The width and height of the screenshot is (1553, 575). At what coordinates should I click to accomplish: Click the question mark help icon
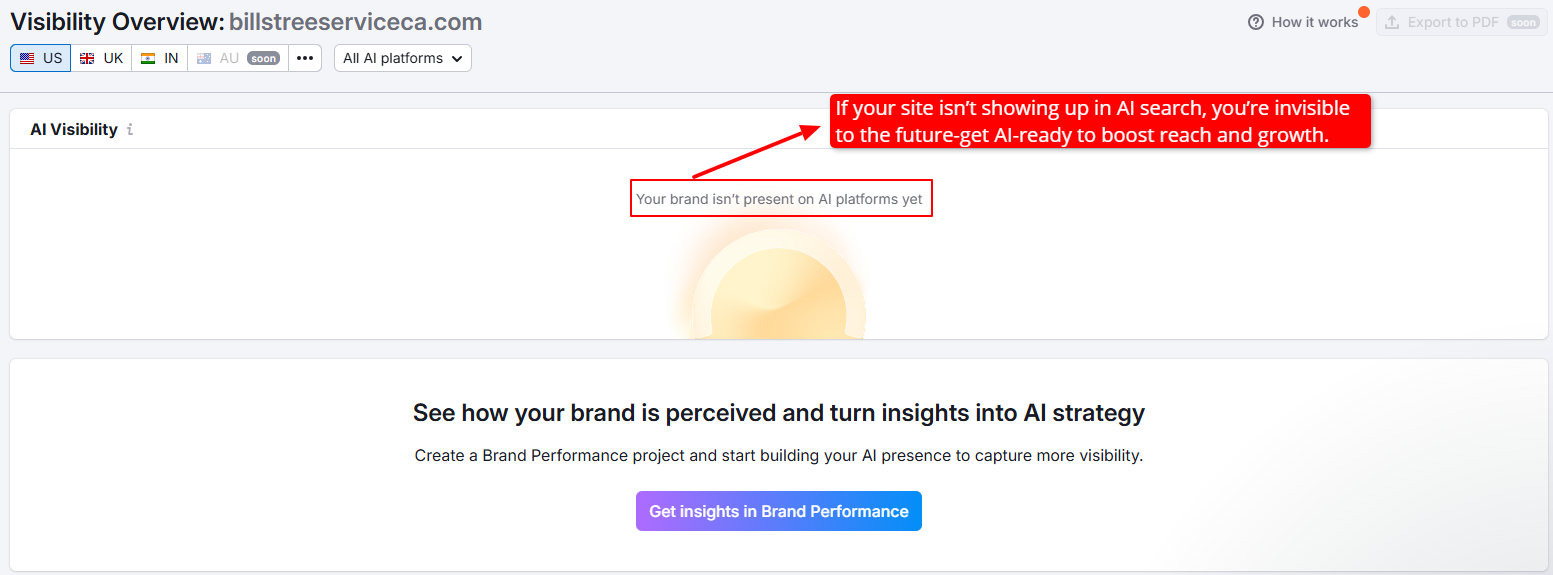(x=1256, y=22)
